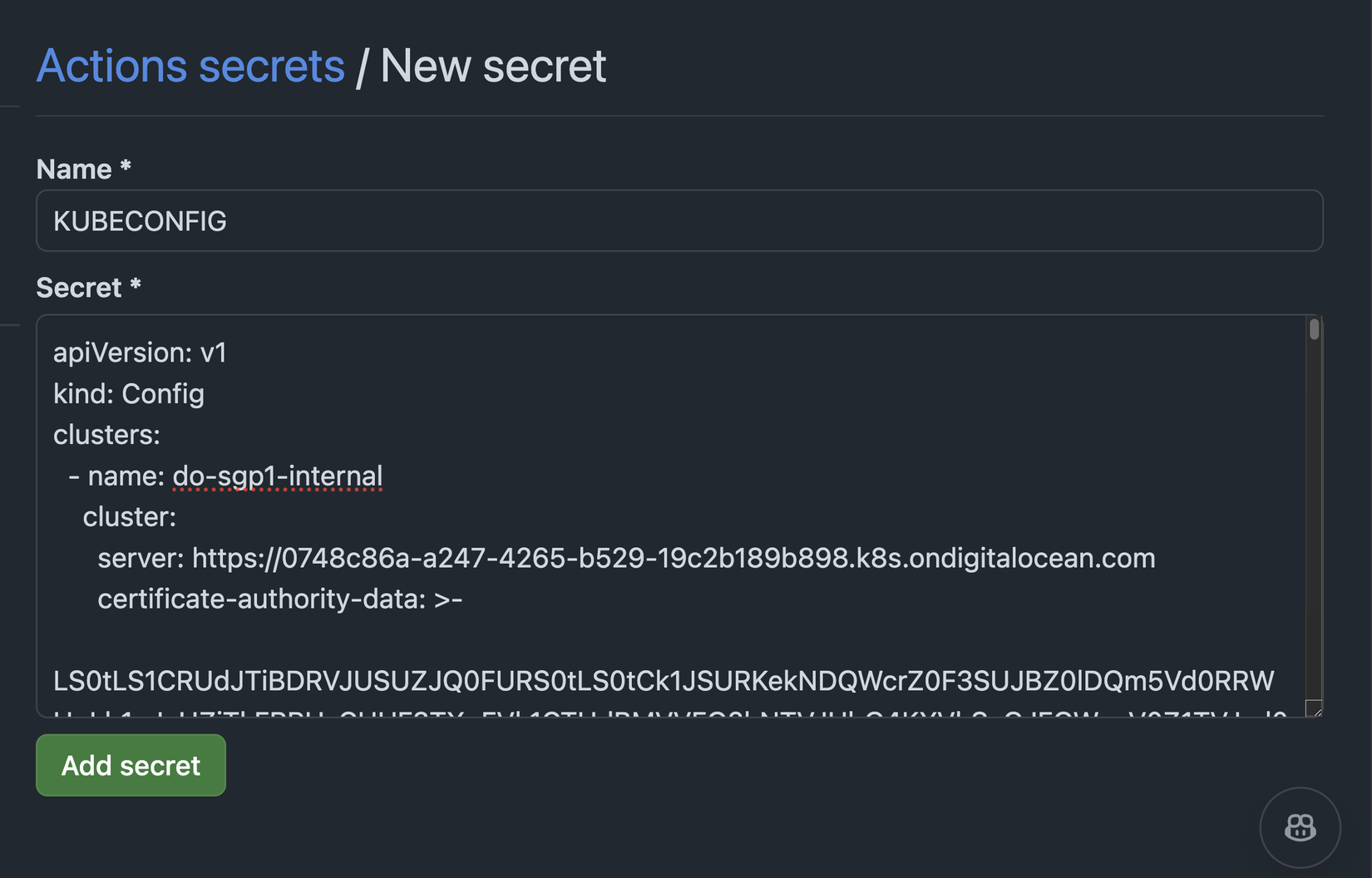Viewport: 1372px width, 878px height.
Task: Click the Add secret button
Action: (130, 765)
